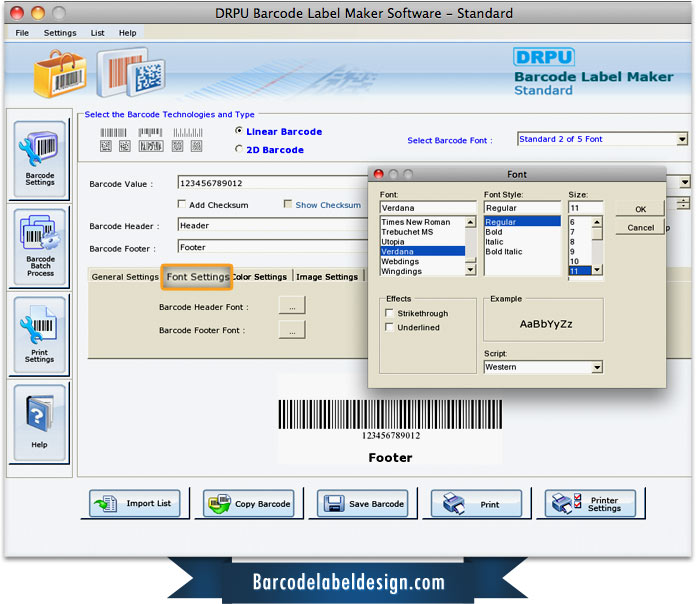The width and height of the screenshot is (696, 604).
Task: Enable the Add Checksum checkbox
Action: (x=182, y=204)
